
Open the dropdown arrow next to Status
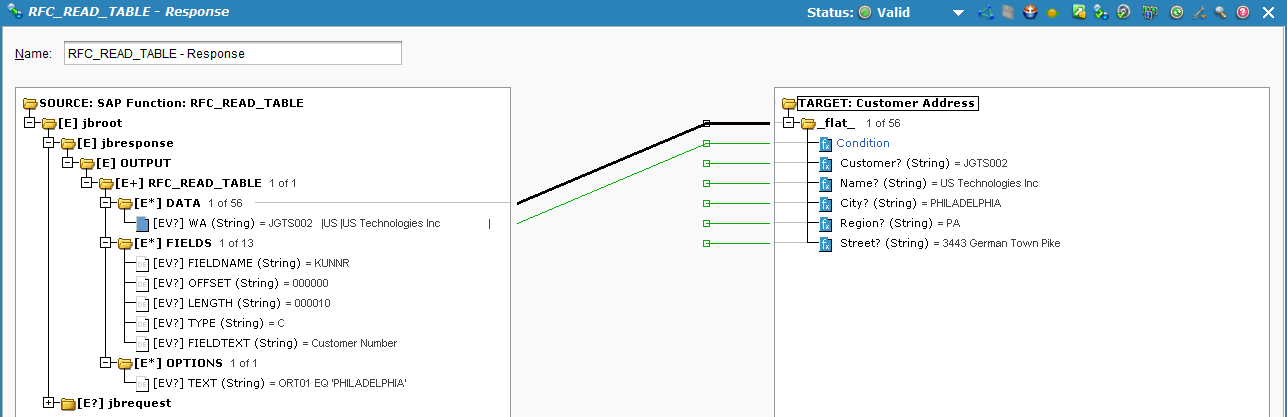point(958,13)
